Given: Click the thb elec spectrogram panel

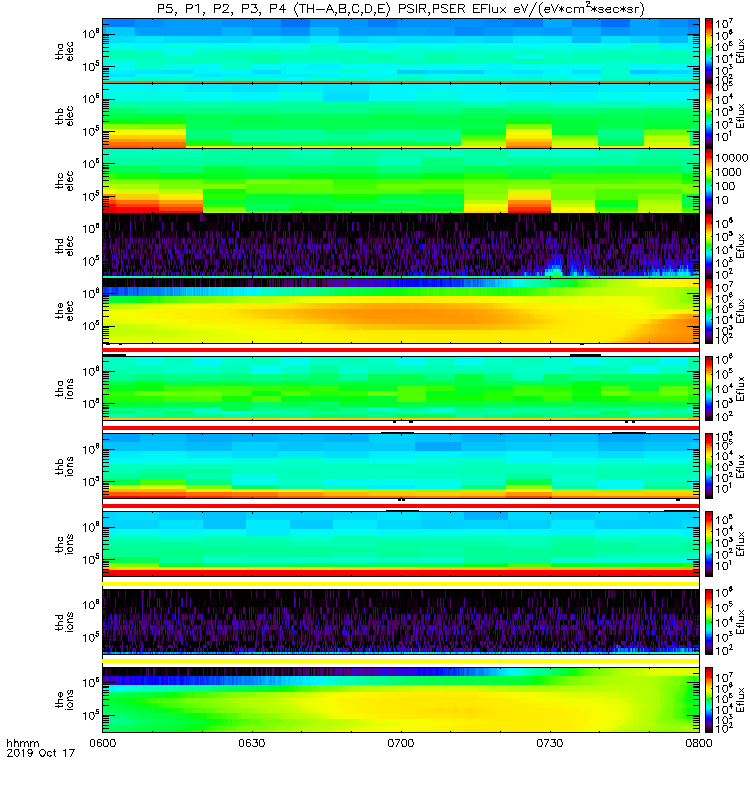Looking at the screenshot, I should click(401, 116).
